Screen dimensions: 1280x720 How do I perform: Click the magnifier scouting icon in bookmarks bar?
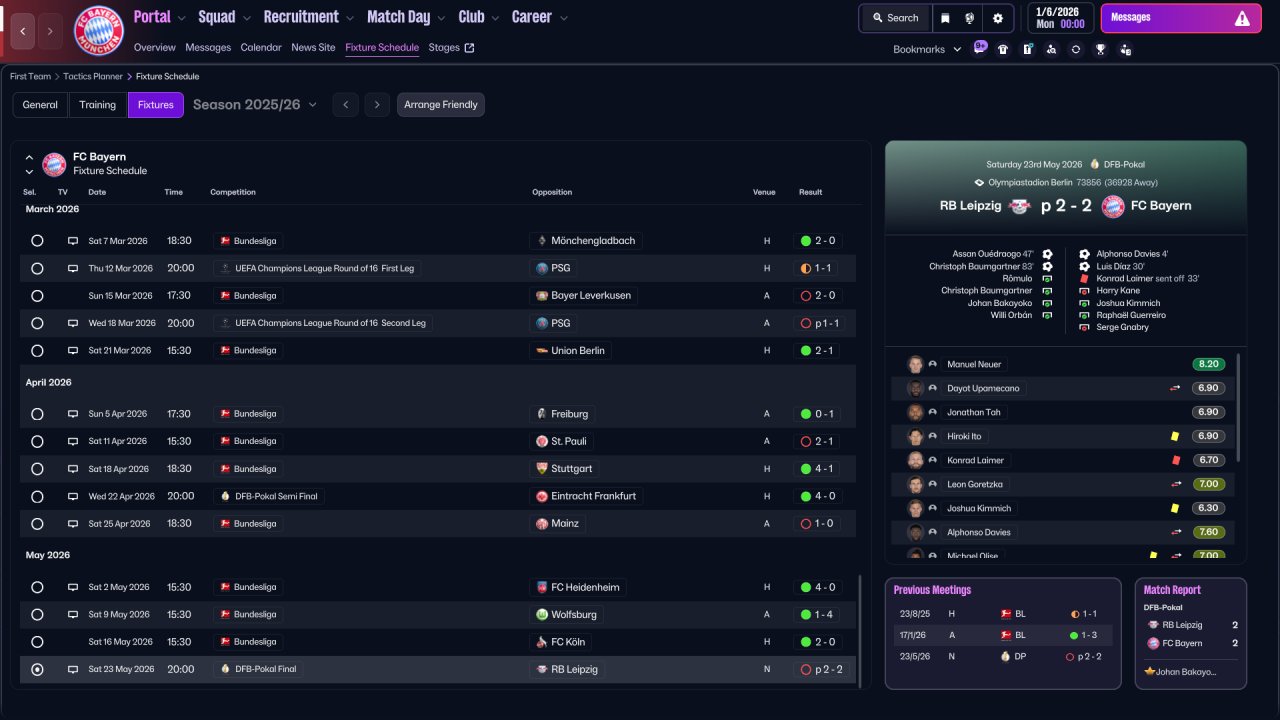point(1051,49)
